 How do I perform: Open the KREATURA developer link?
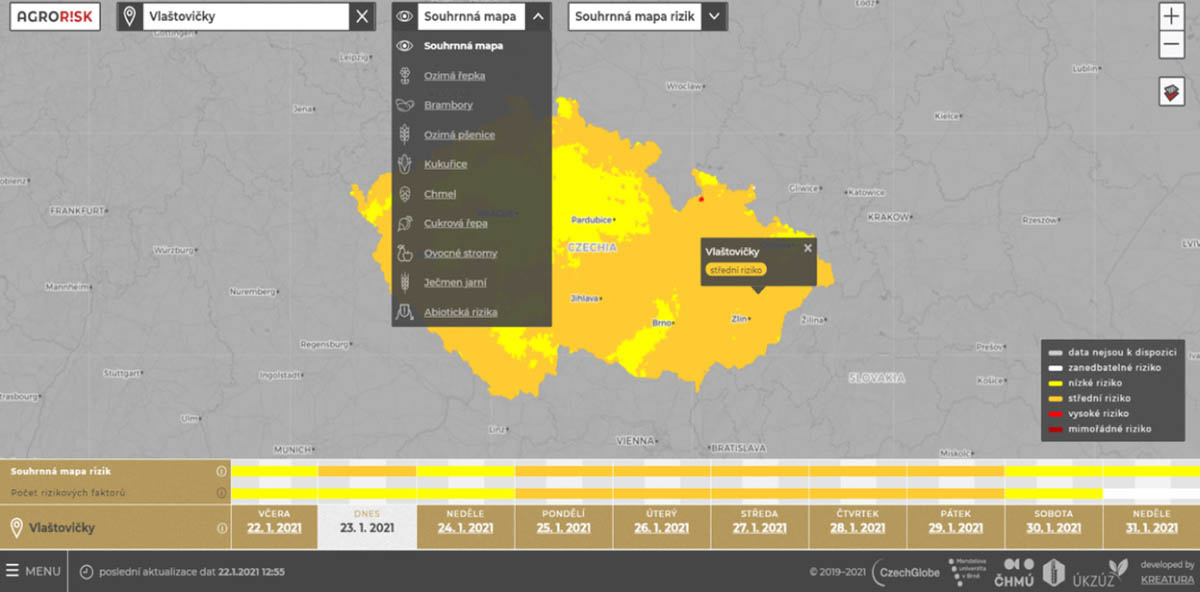pyautogui.click(x=1167, y=579)
